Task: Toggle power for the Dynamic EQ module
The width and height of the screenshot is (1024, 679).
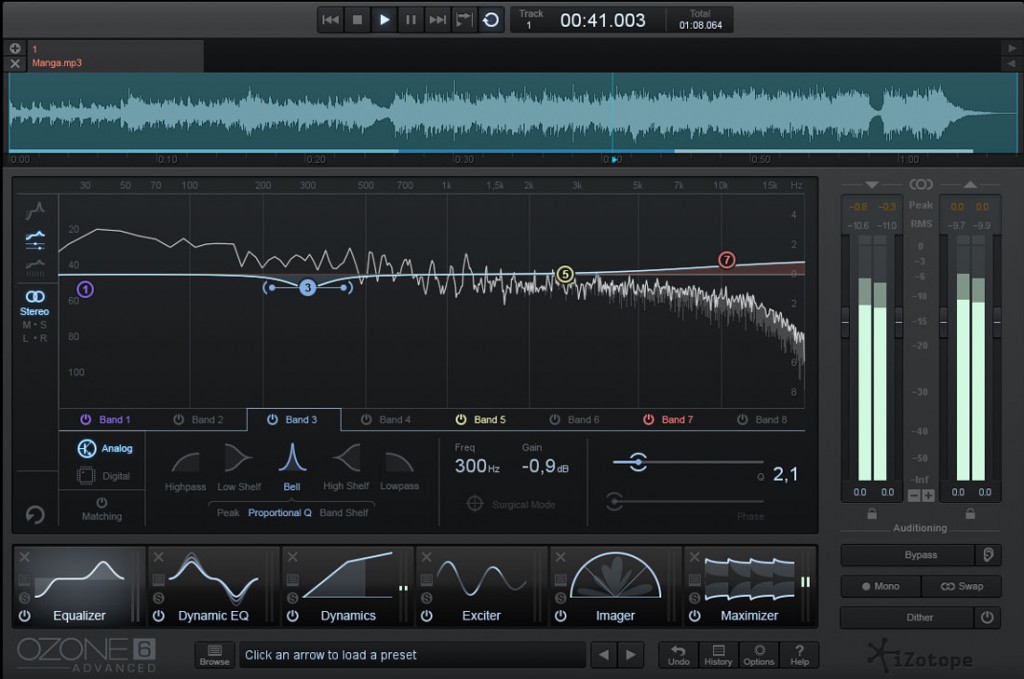Action: click(158, 616)
